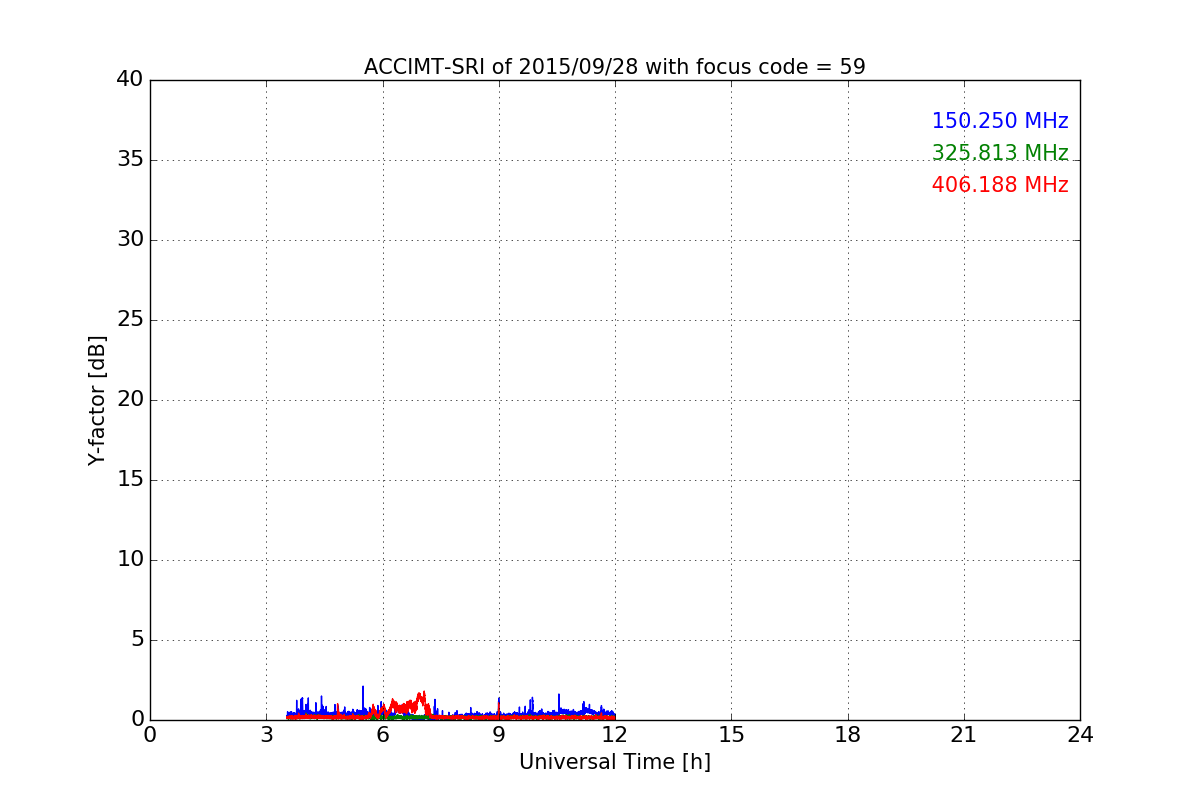Click the y-axis tick label 25
Screen dimensions: 1200x800
[x=129, y=320]
